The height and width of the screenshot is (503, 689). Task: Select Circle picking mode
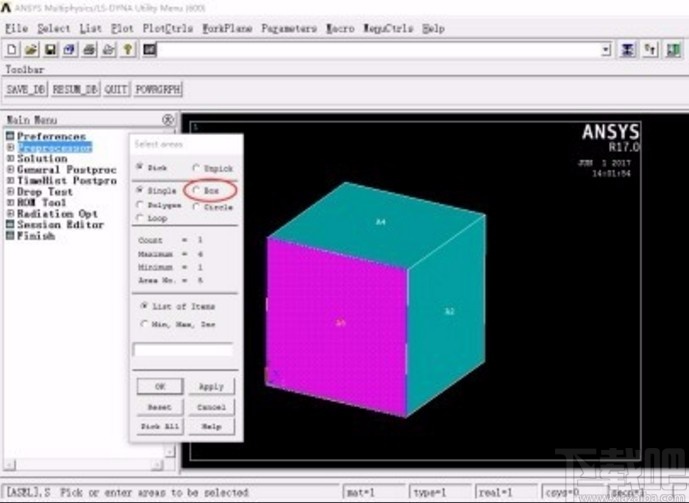tap(196, 206)
